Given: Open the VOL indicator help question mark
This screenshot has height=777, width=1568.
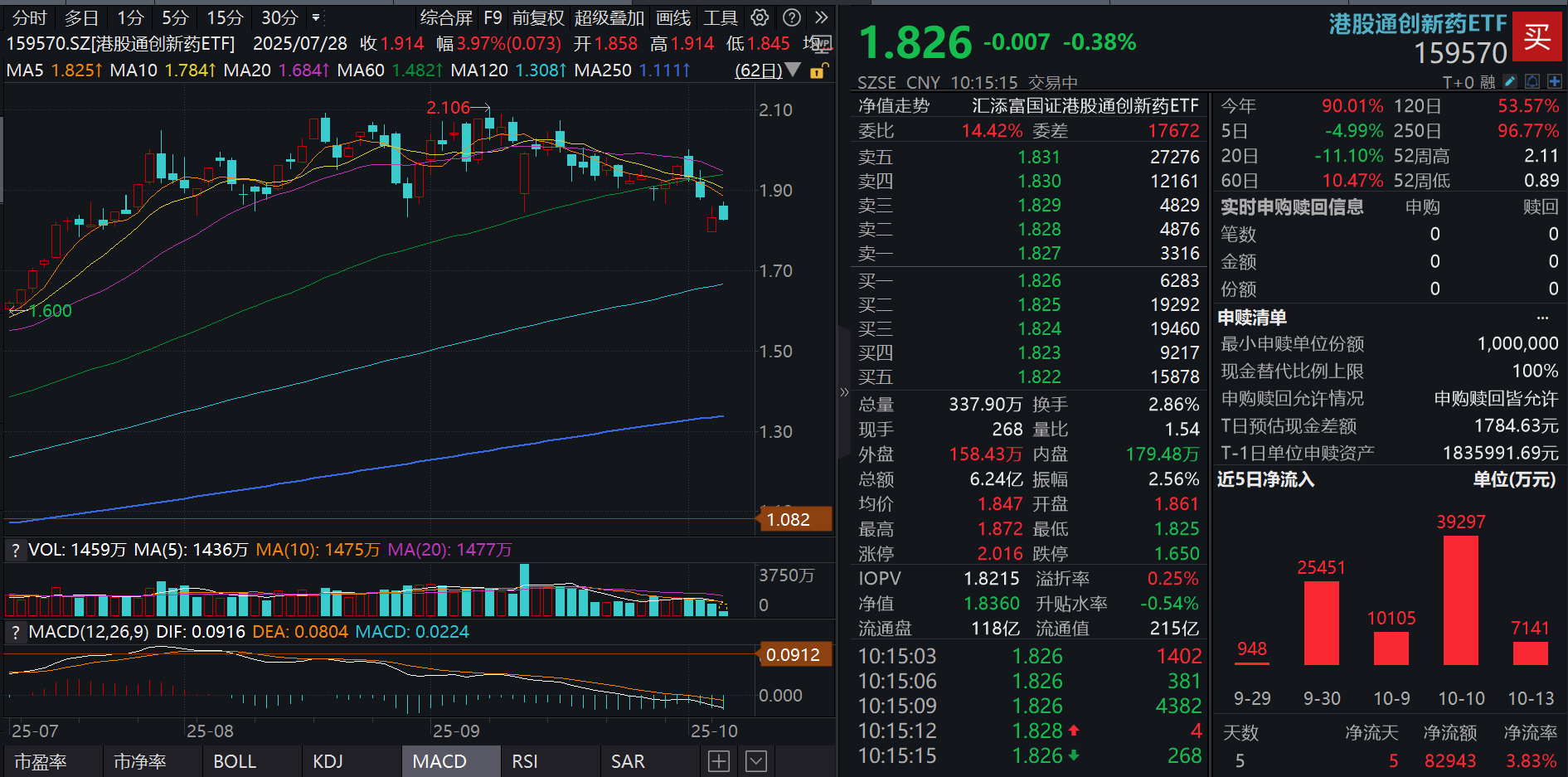Looking at the screenshot, I should click(15, 550).
